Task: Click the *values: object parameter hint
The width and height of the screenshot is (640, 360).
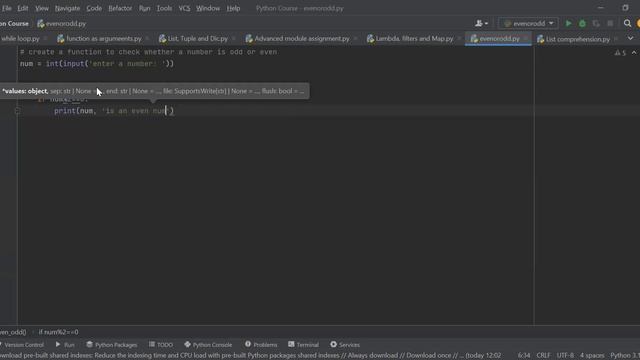Action: coord(25,91)
